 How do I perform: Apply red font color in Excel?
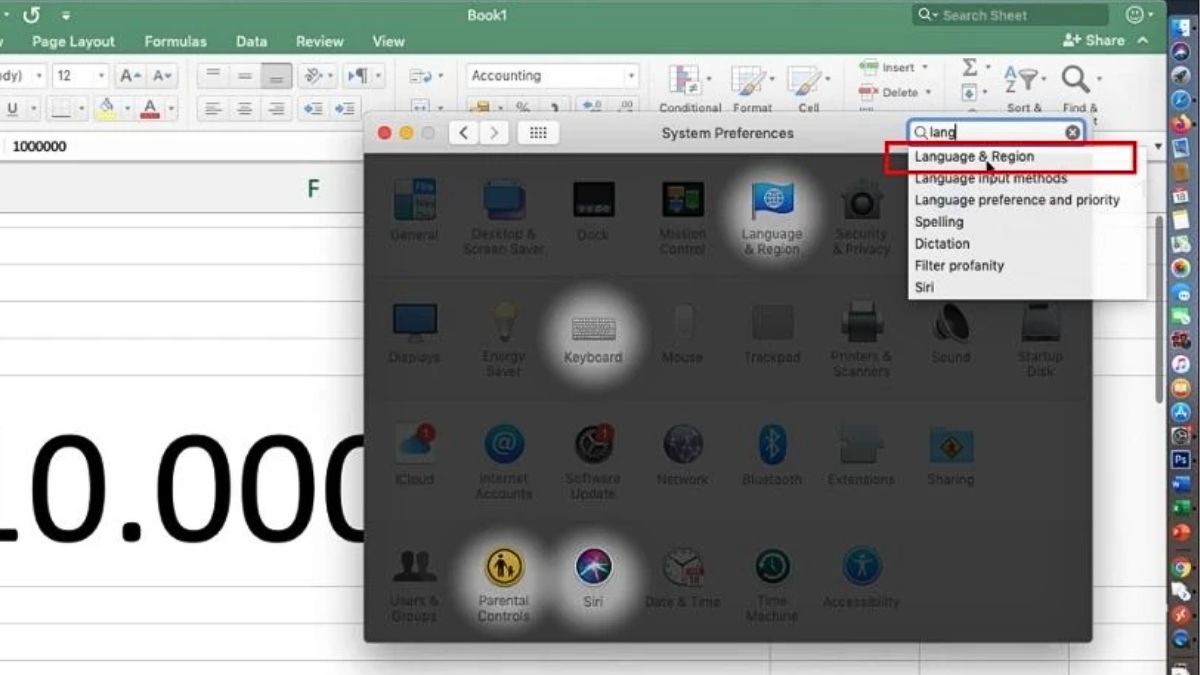click(x=150, y=109)
